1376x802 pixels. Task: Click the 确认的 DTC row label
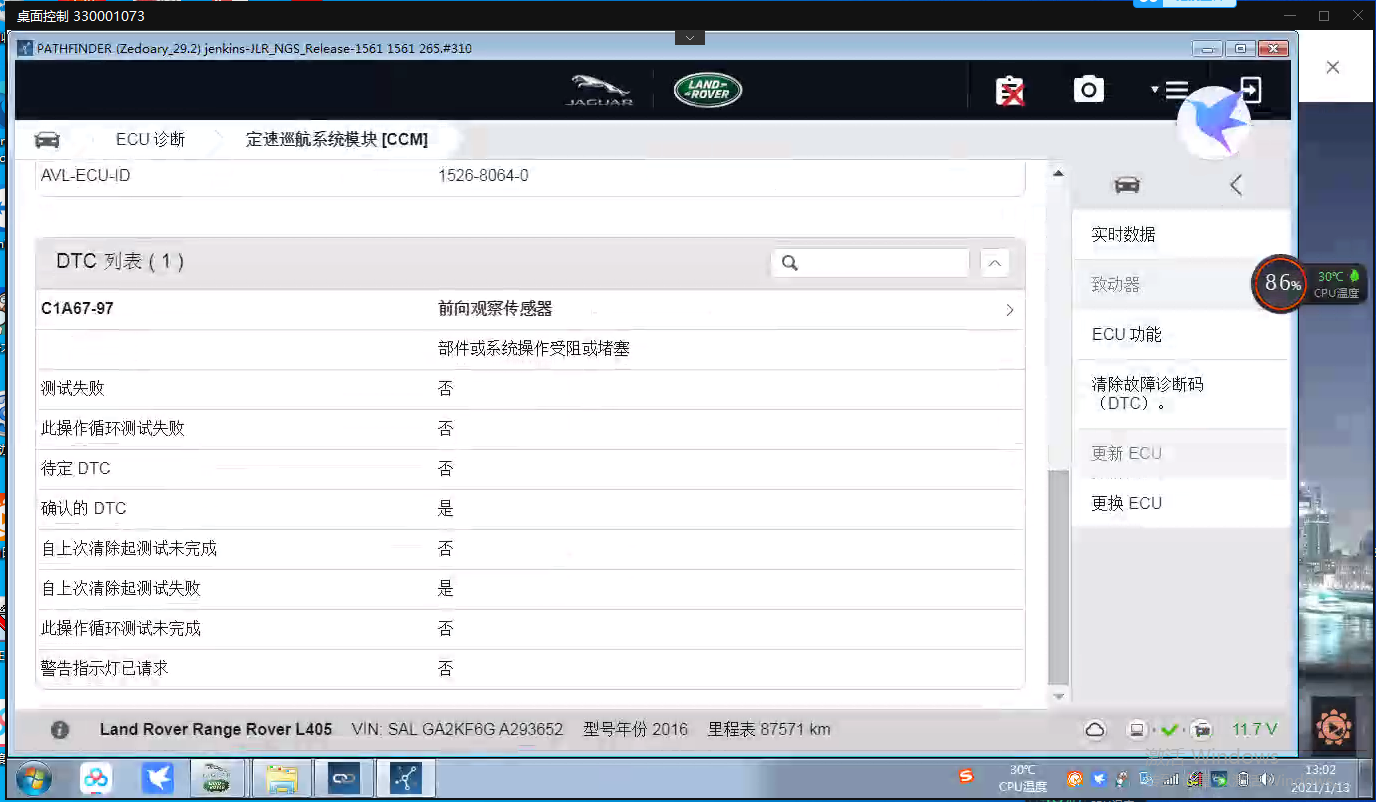(x=84, y=508)
